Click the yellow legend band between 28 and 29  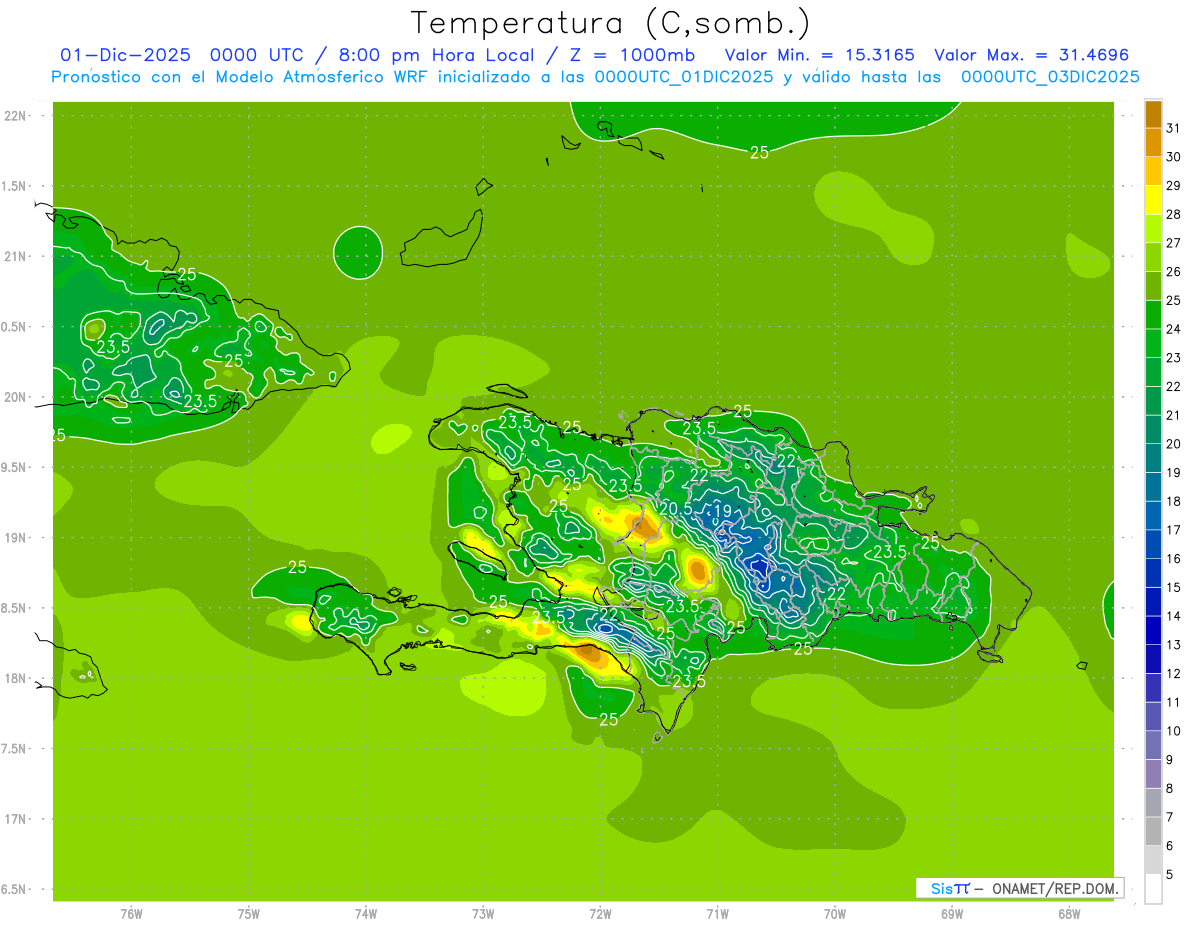pyautogui.click(x=1153, y=200)
